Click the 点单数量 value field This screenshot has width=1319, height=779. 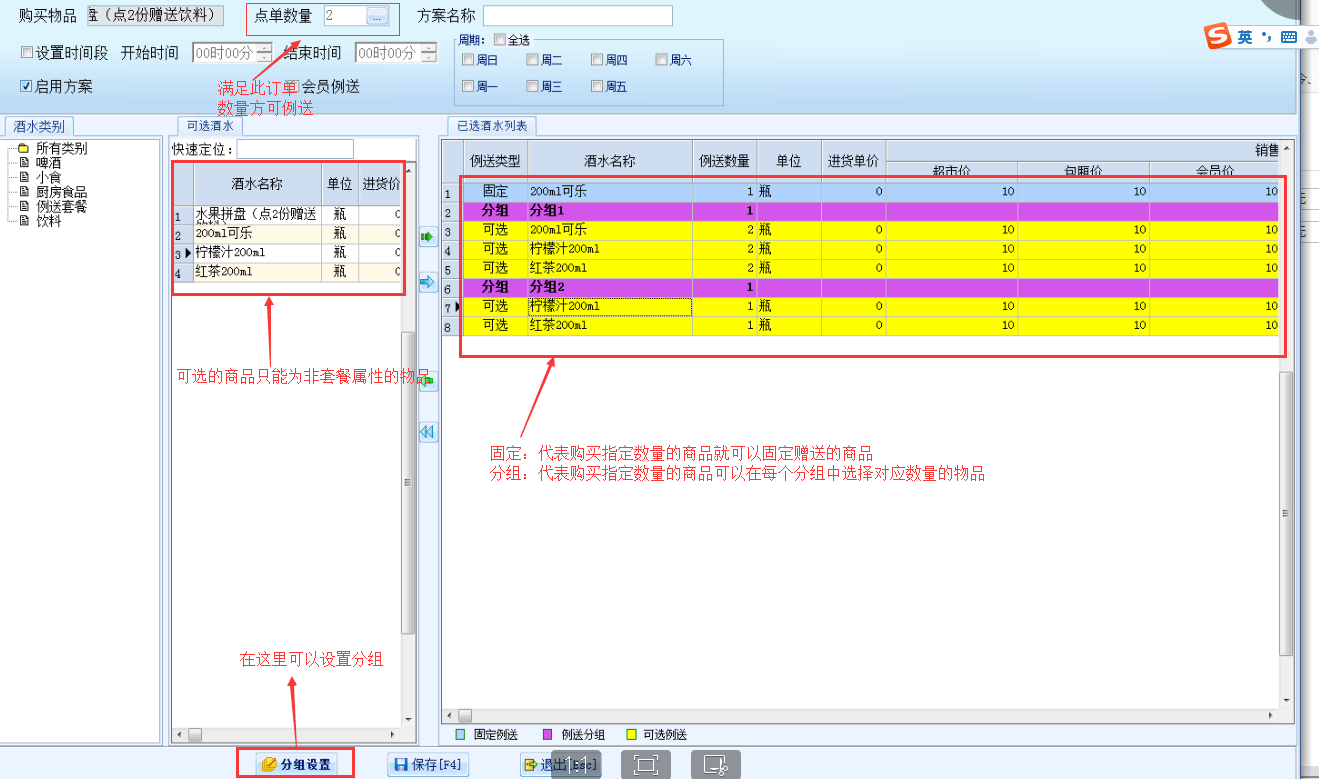point(344,16)
